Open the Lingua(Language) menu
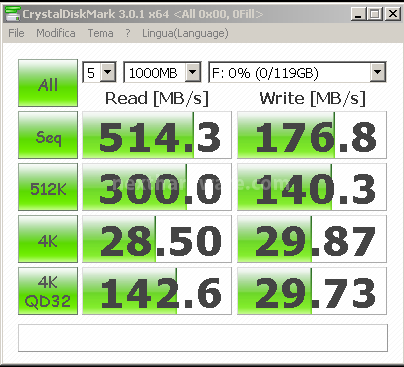404x367 pixels. pyautogui.click(x=185, y=33)
